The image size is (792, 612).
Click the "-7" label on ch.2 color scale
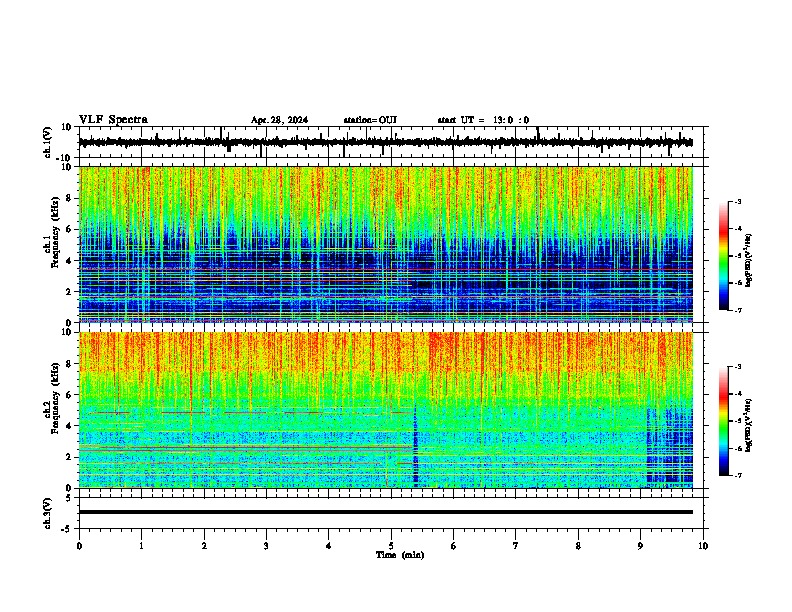[738, 475]
